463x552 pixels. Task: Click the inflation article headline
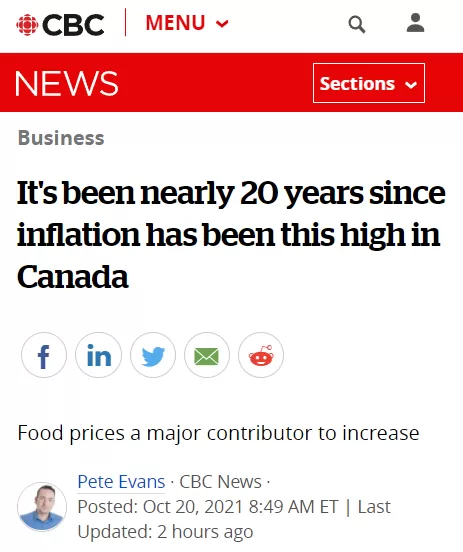(x=231, y=234)
